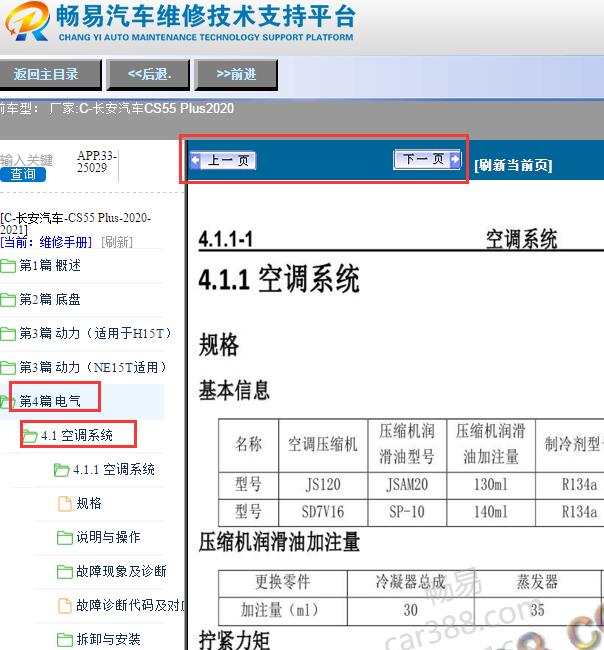Click page icon beside 故障诊断代码
The image size is (604, 650).
[64, 606]
